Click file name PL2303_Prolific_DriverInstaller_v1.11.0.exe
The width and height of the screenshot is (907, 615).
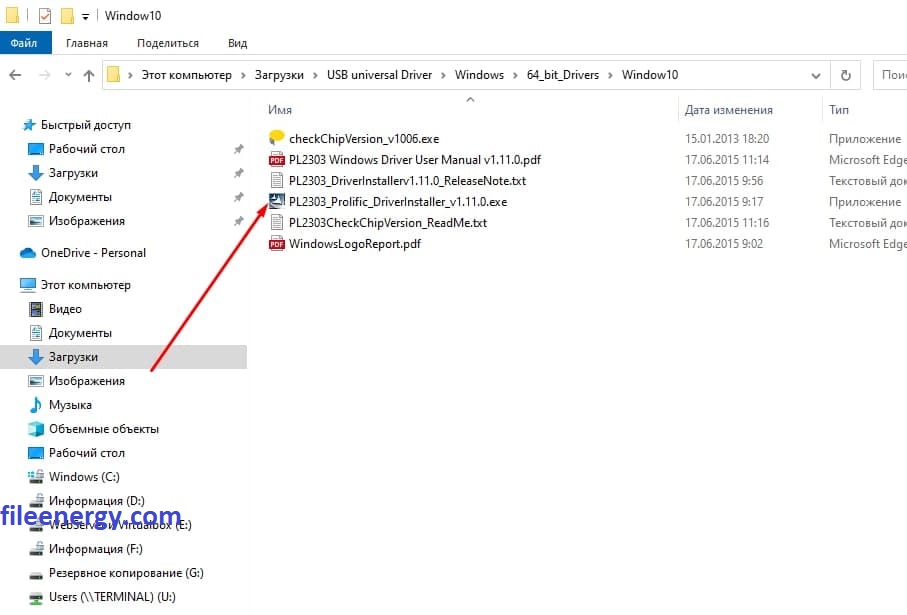click(398, 201)
